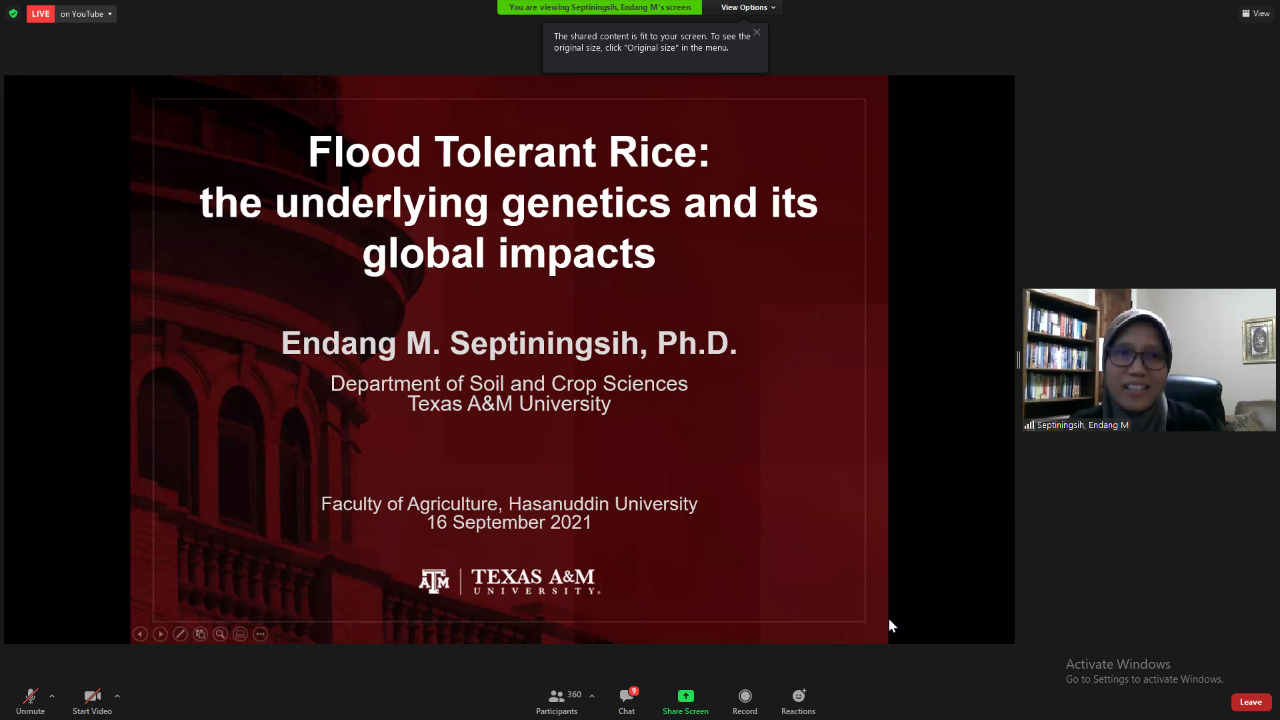Click the panel divider handle beside video
The height and width of the screenshot is (720, 1280).
point(1018,360)
